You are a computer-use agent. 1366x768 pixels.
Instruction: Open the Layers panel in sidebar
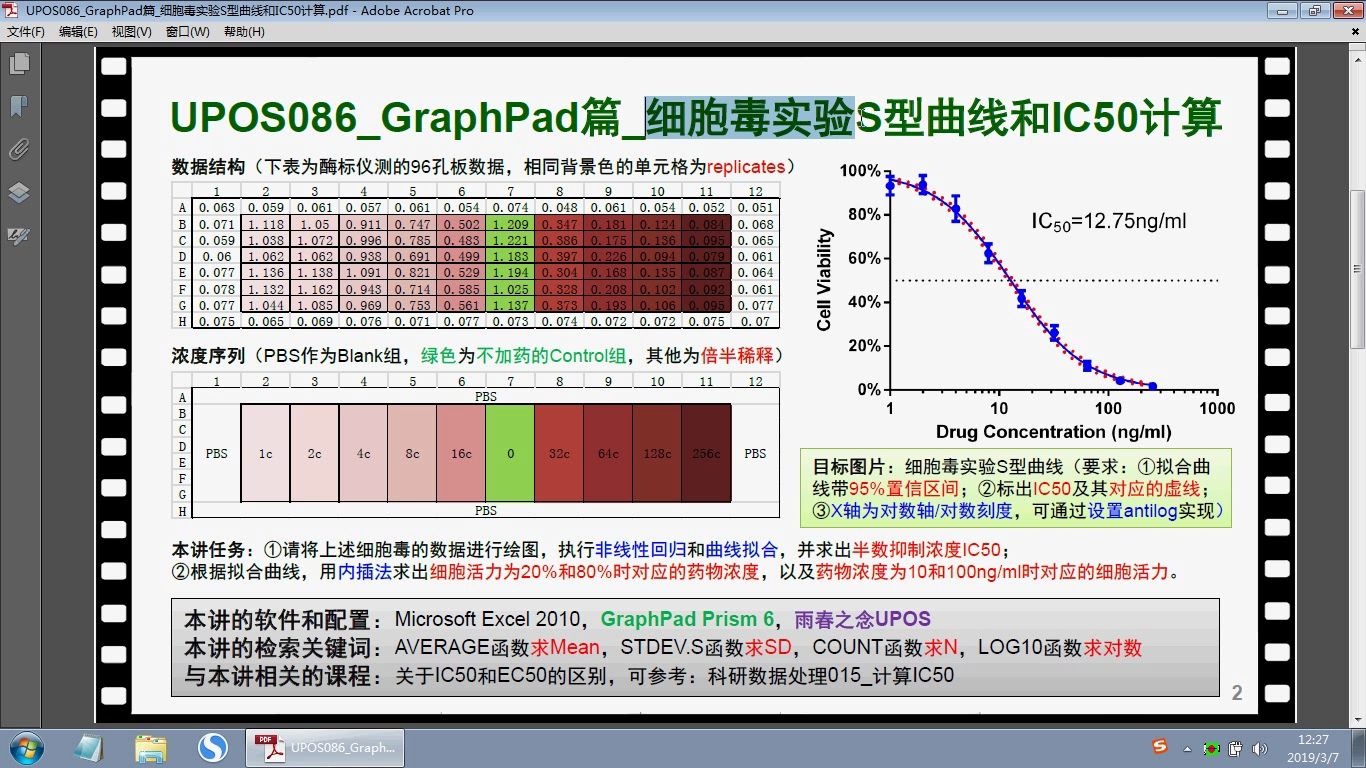coord(19,192)
